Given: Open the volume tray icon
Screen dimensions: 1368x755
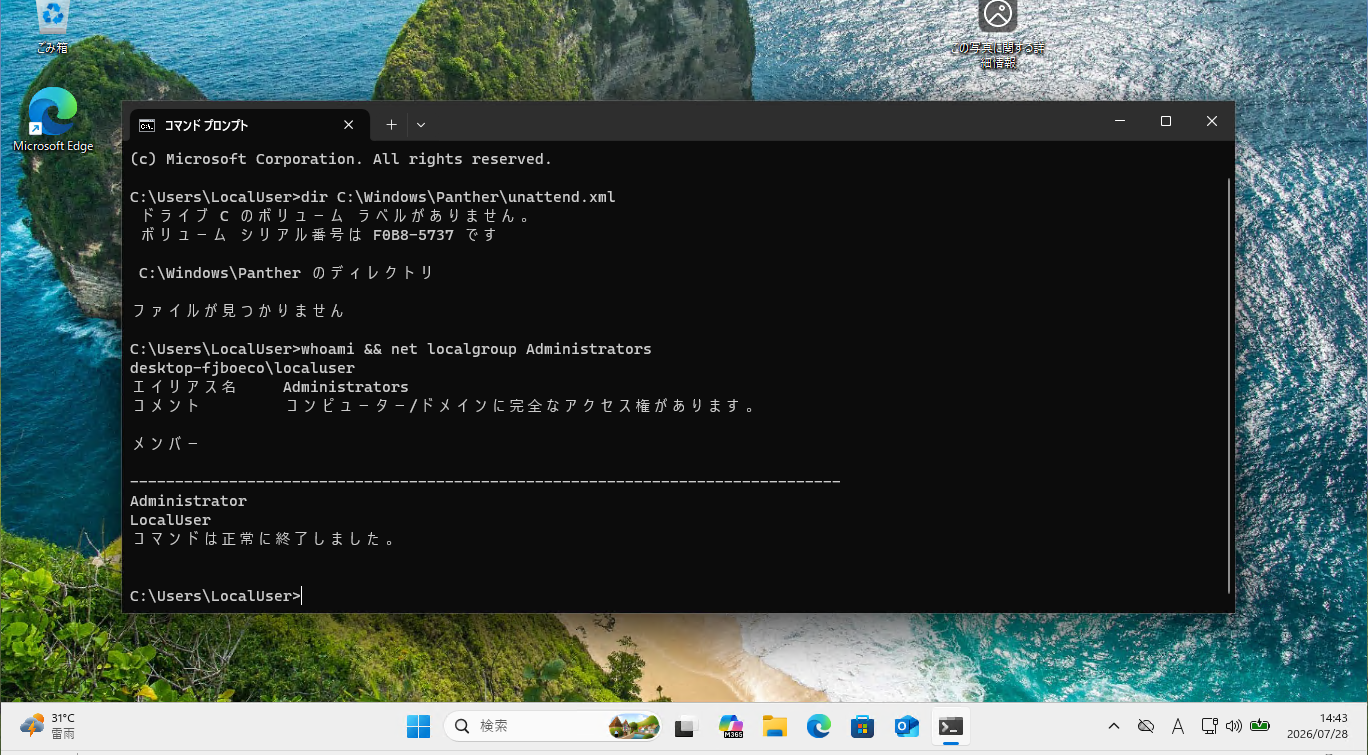Looking at the screenshot, I should coord(1233,726).
